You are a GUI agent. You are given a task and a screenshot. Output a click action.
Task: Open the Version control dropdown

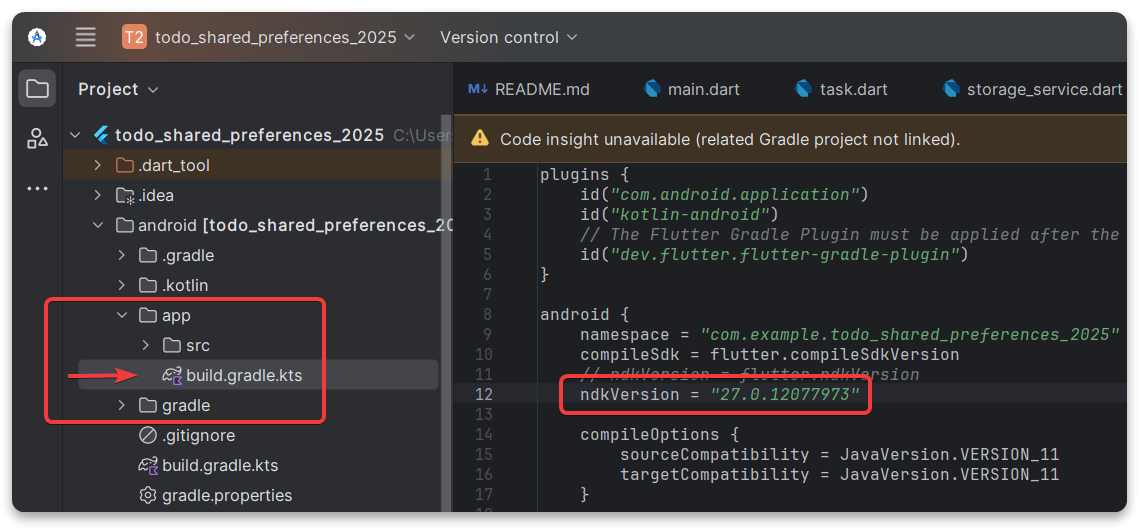[509, 37]
